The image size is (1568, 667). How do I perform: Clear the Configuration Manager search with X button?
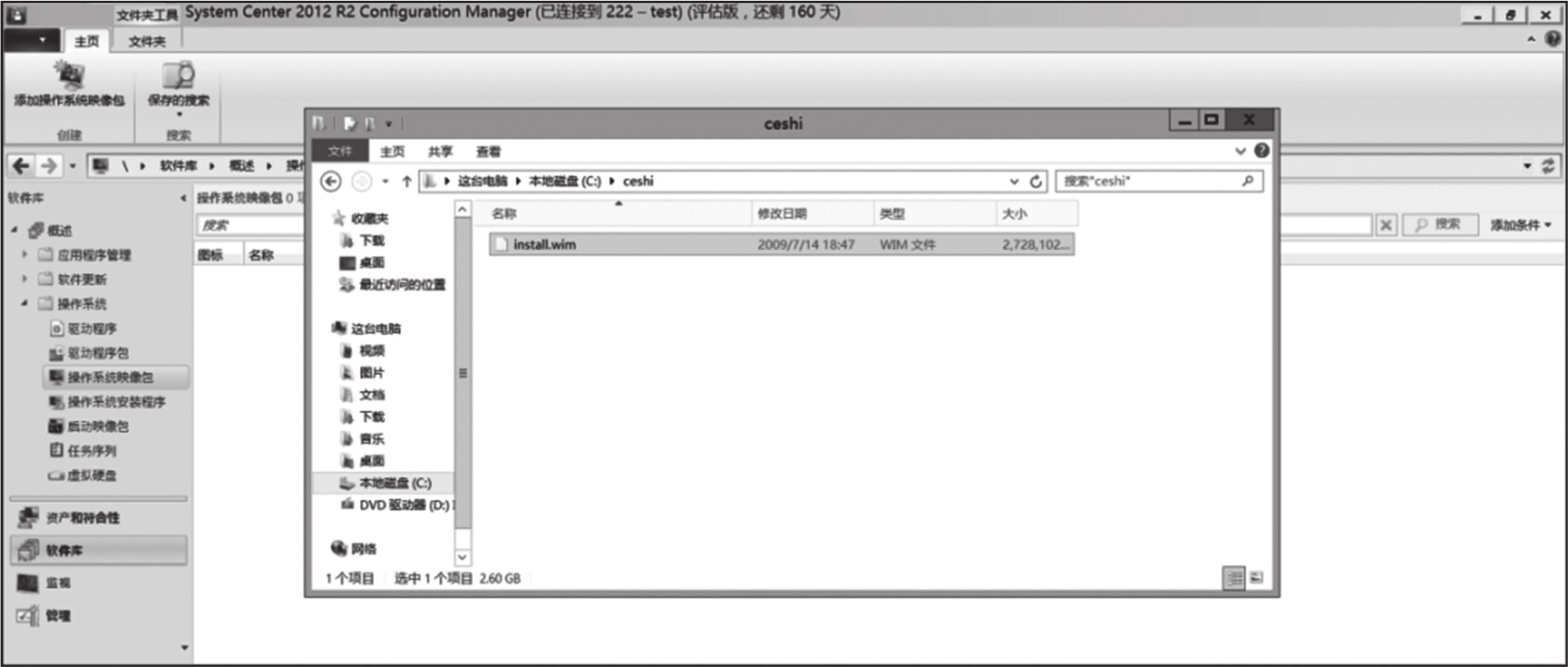pyautogui.click(x=1385, y=224)
